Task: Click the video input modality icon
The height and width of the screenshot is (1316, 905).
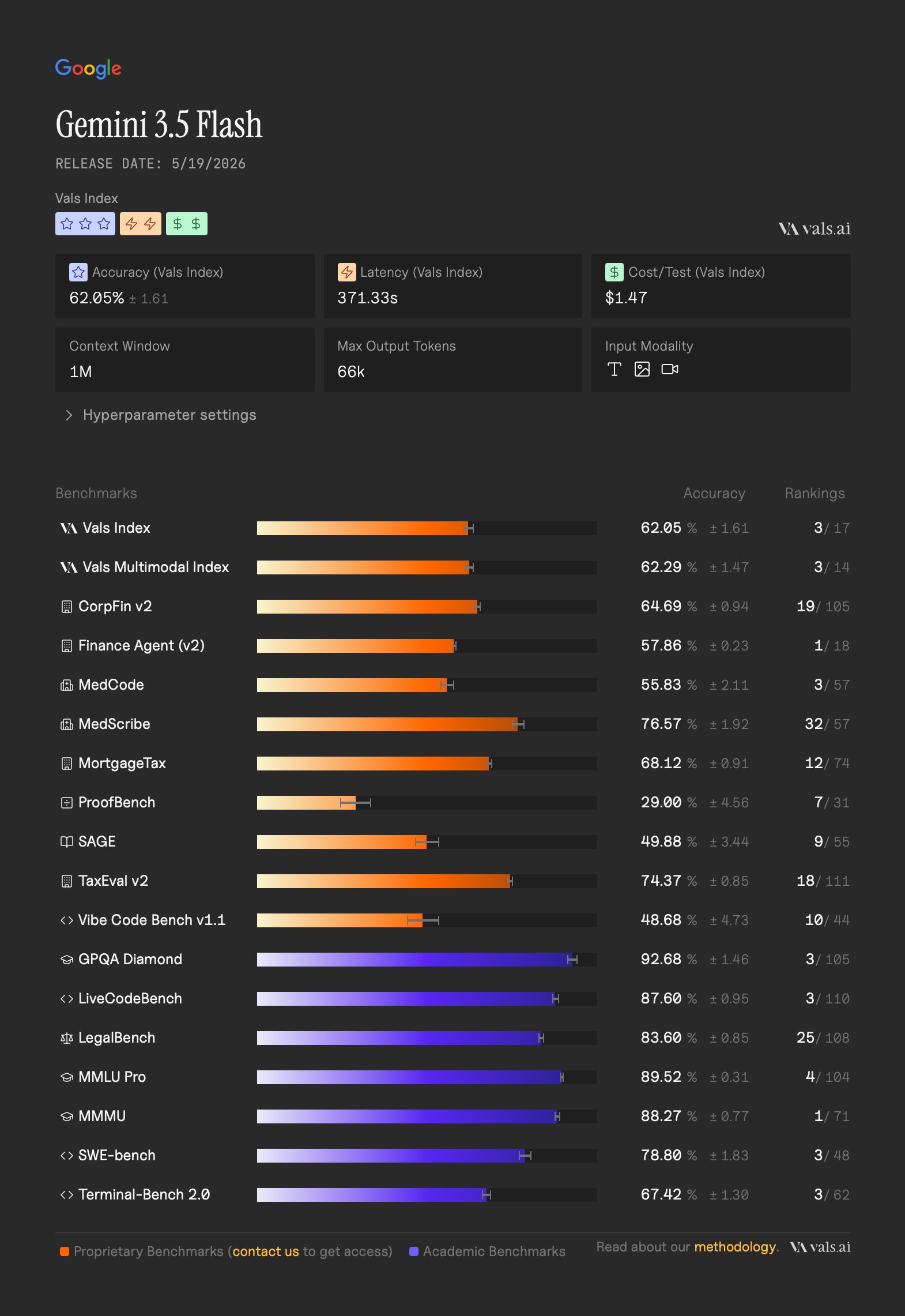Action: (670, 369)
